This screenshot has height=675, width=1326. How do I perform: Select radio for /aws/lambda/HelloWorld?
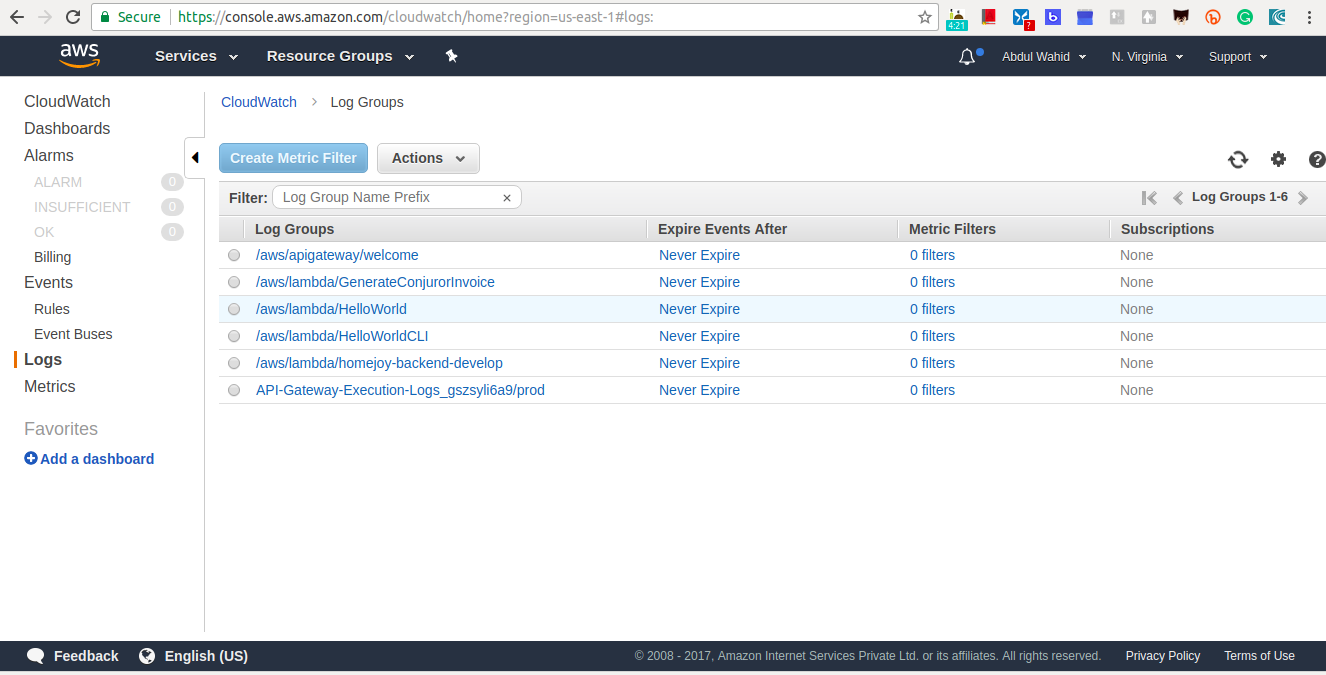234,310
